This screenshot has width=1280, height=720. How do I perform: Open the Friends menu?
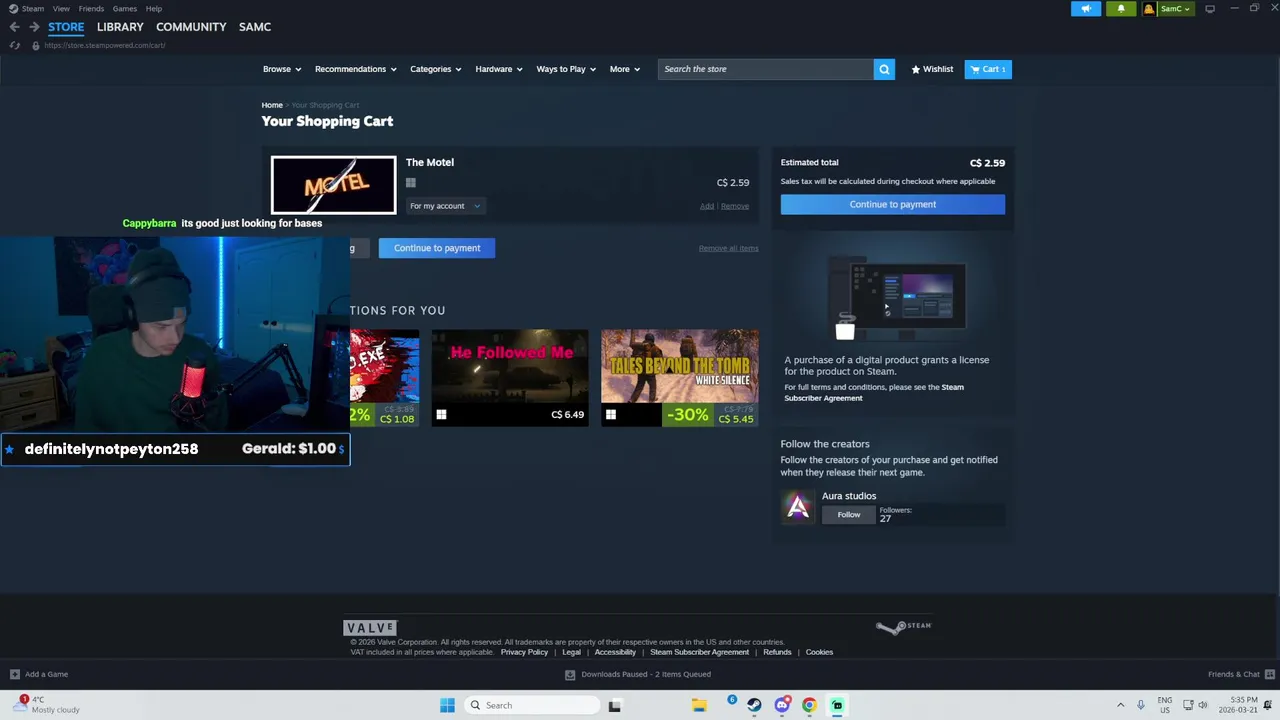point(91,9)
